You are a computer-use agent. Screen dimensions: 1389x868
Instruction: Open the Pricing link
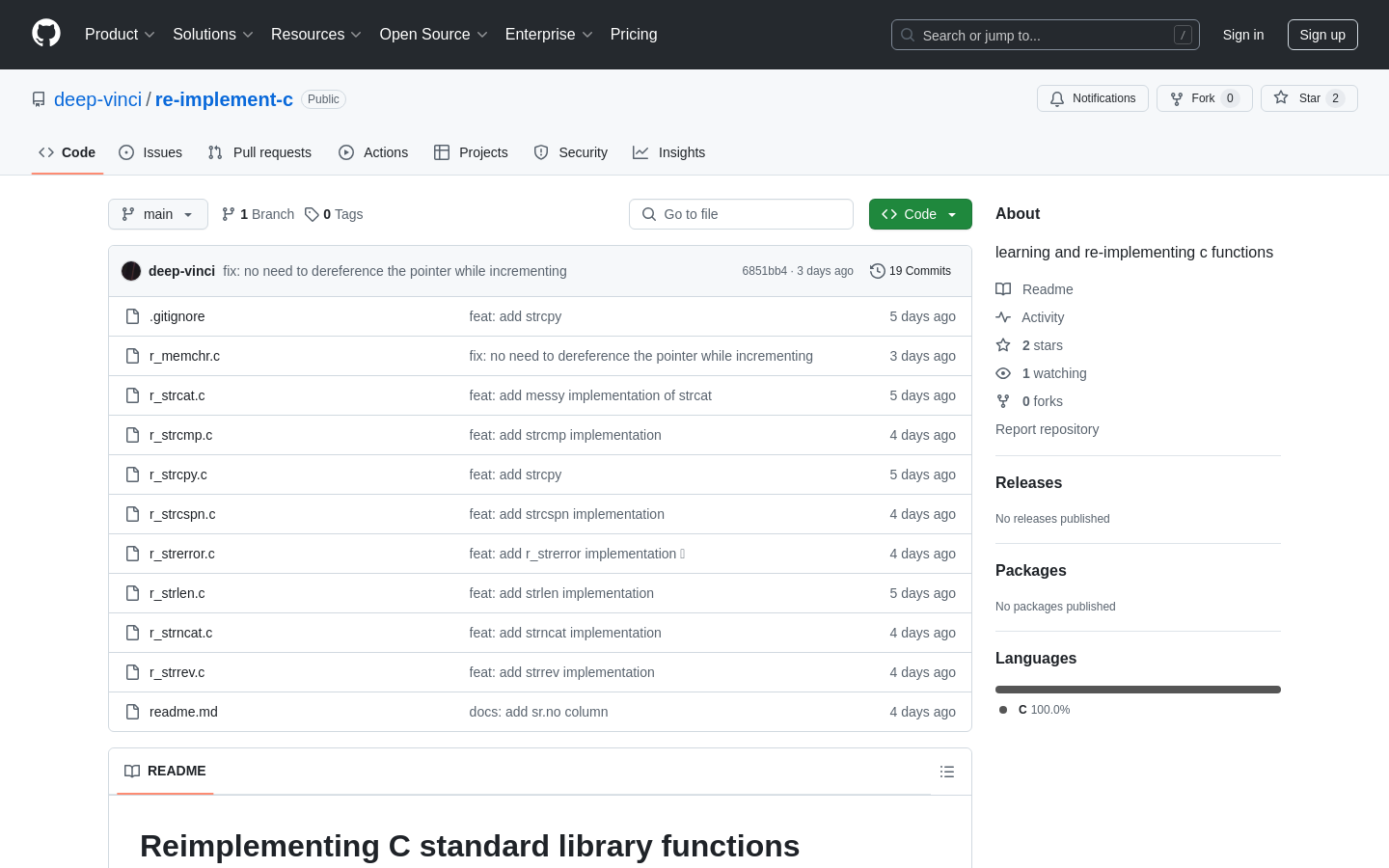tap(634, 35)
